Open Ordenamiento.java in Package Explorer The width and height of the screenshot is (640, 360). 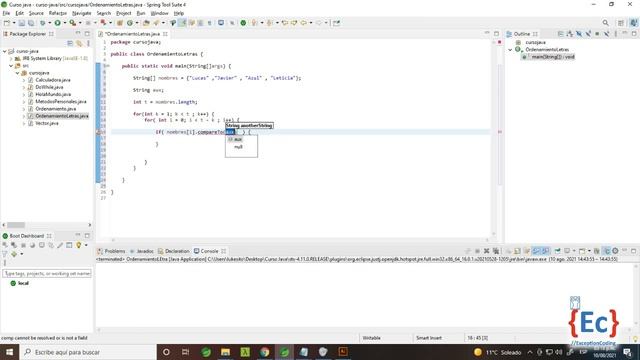pos(56,109)
